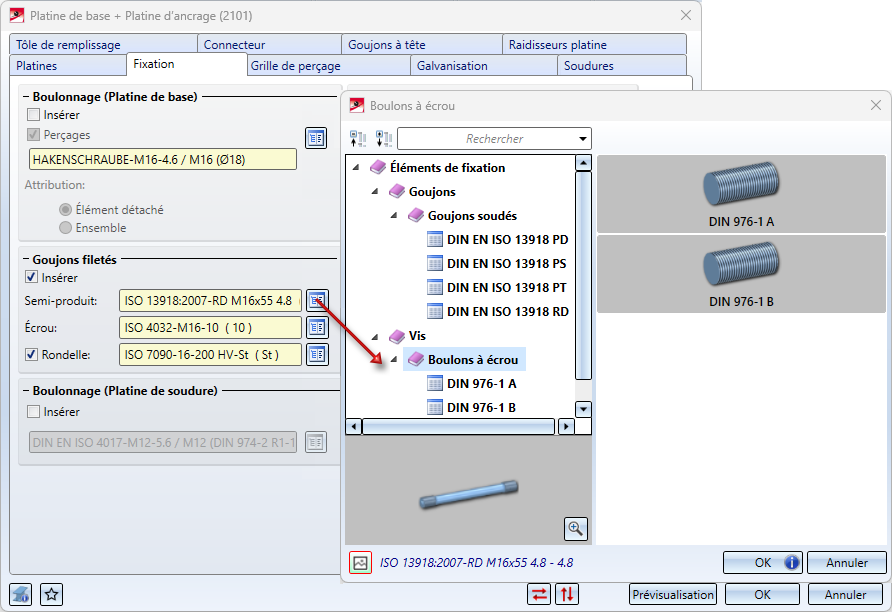Click the tree's horizontal scrollbar thumb
The width and height of the screenshot is (892, 612).
click(x=459, y=426)
